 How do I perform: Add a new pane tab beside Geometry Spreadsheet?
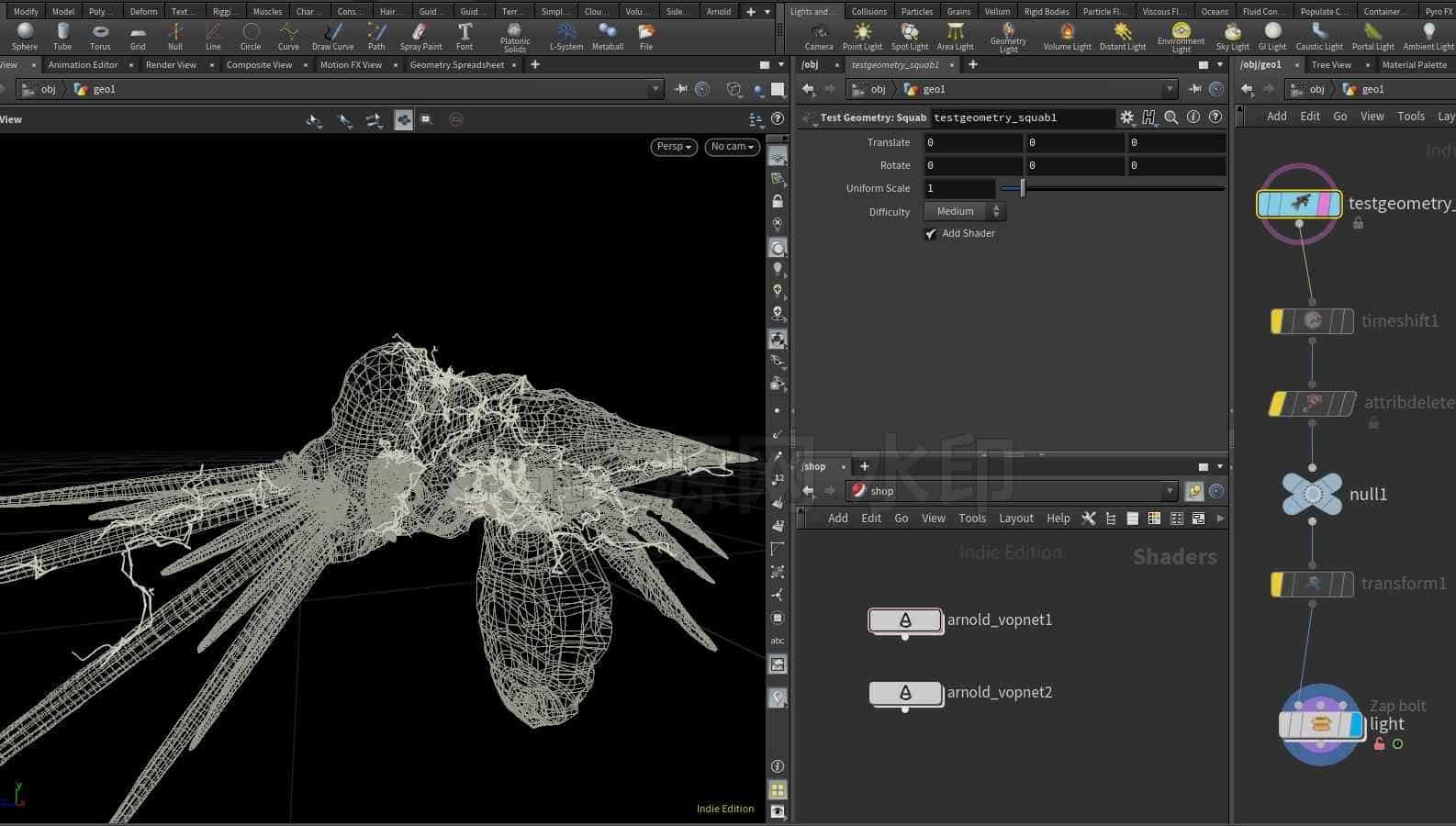pos(535,65)
